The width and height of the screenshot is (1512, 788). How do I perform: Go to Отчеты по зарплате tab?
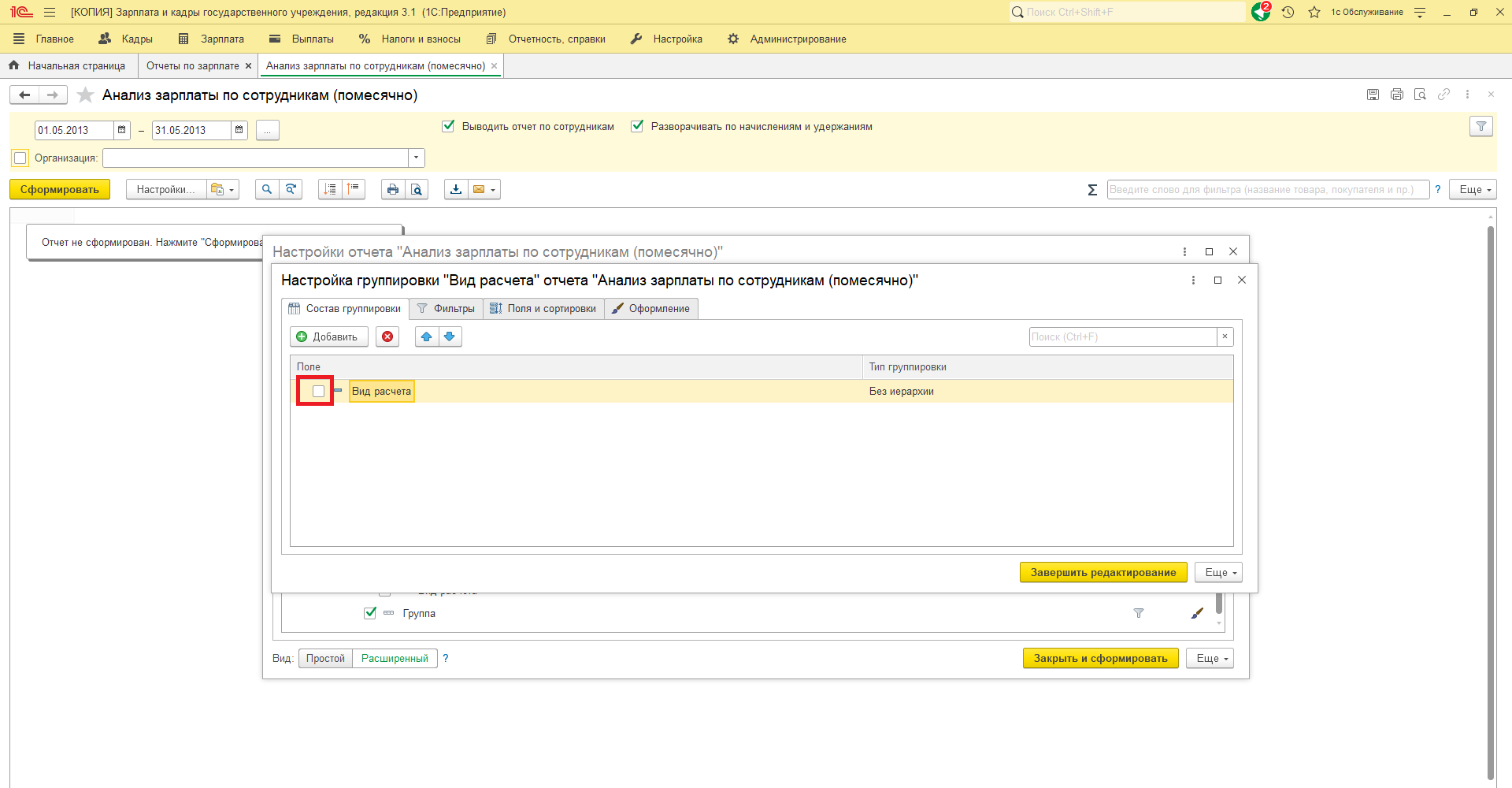pyautogui.click(x=192, y=65)
